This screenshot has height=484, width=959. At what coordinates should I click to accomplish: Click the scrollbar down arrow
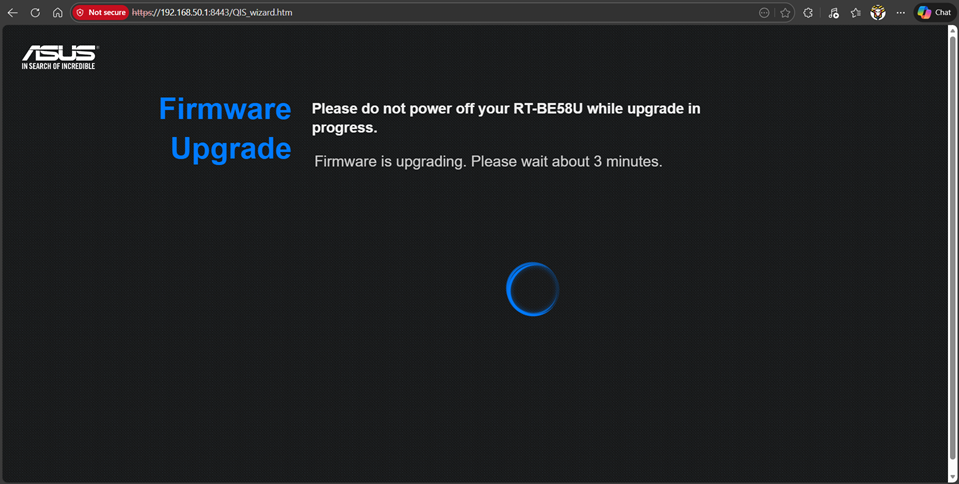(x=952, y=477)
